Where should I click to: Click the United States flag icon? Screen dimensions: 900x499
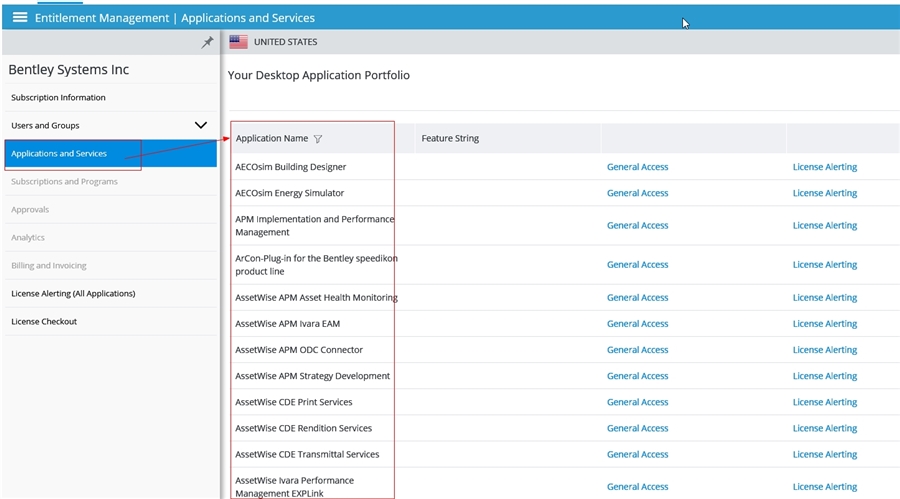click(x=238, y=42)
